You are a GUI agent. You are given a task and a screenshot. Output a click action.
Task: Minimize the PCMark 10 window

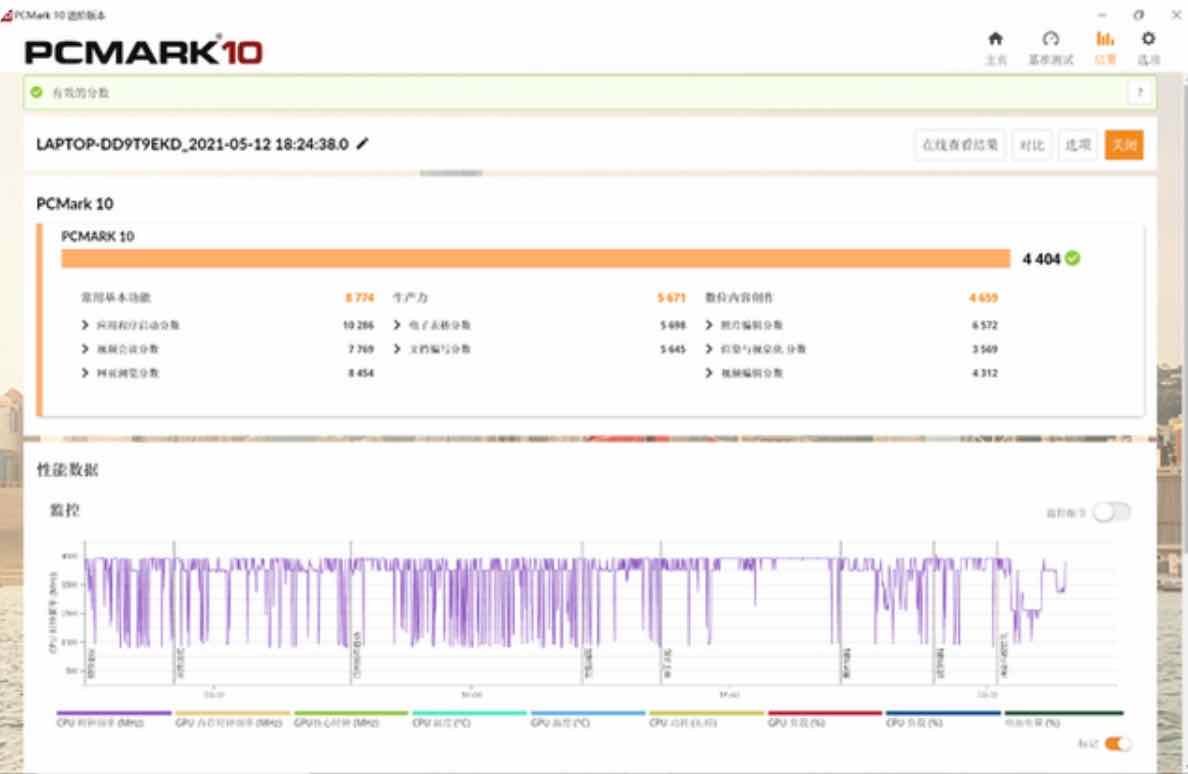(1102, 14)
